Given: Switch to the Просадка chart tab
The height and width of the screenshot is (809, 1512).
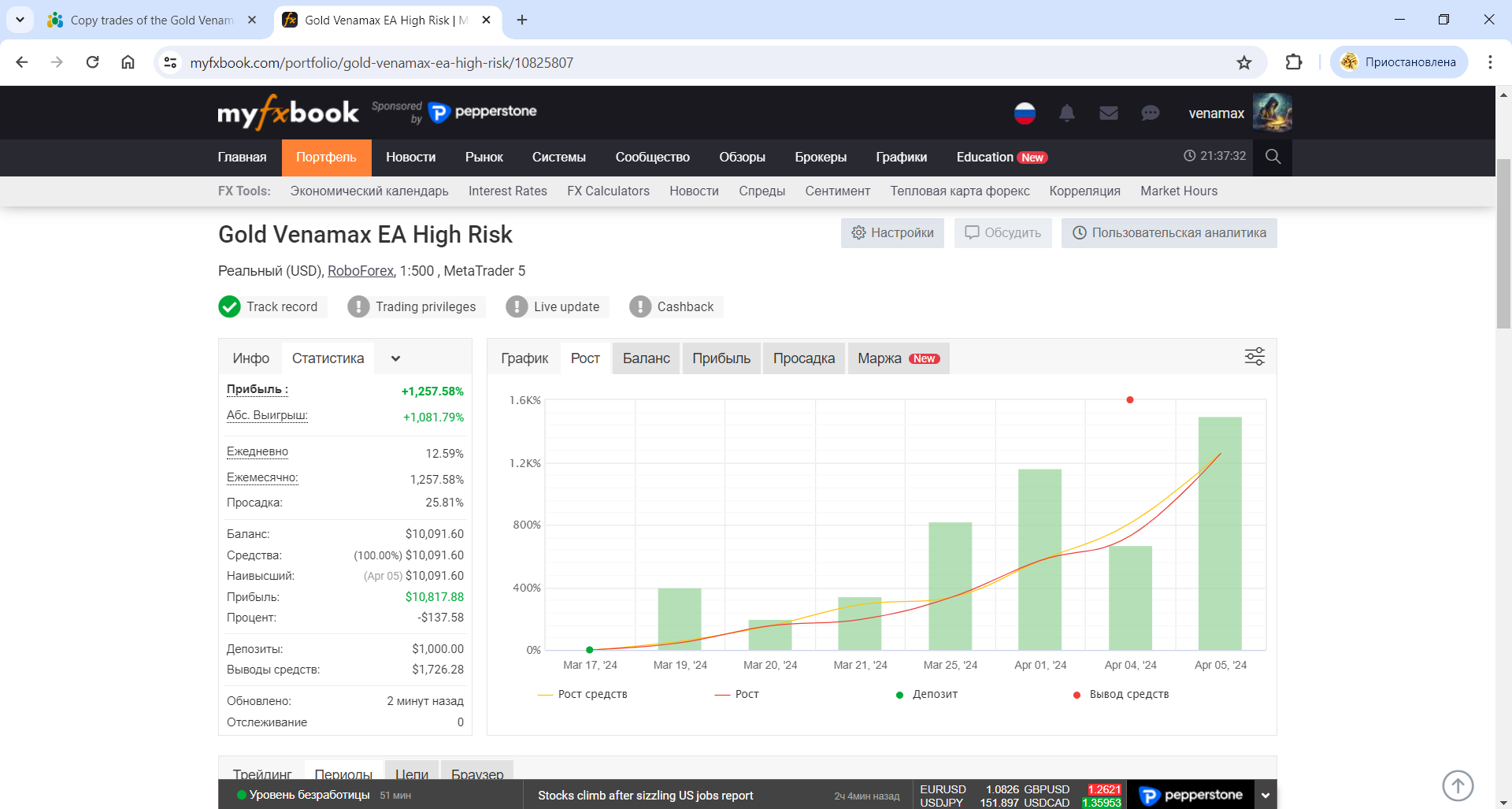Looking at the screenshot, I should click(x=804, y=358).
